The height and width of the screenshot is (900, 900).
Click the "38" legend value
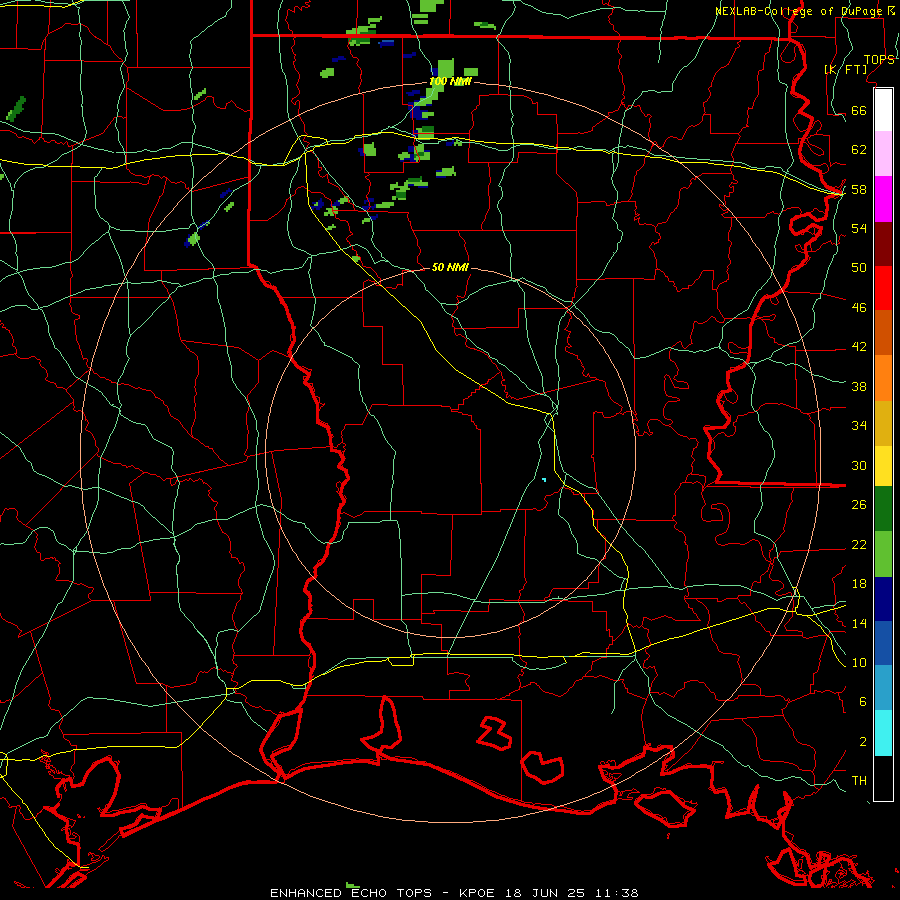coord(859,386)
